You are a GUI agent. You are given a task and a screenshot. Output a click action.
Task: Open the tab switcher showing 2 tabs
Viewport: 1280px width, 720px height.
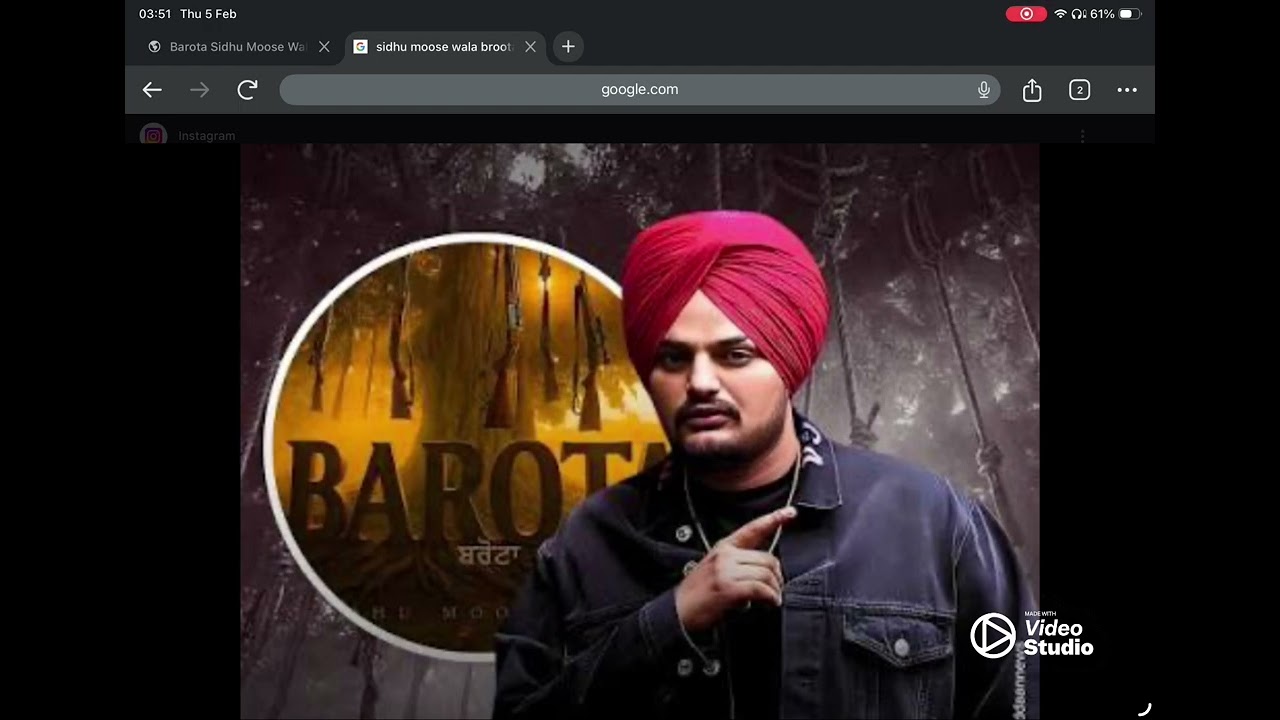pyautogui.click(x=1079, y=90)
